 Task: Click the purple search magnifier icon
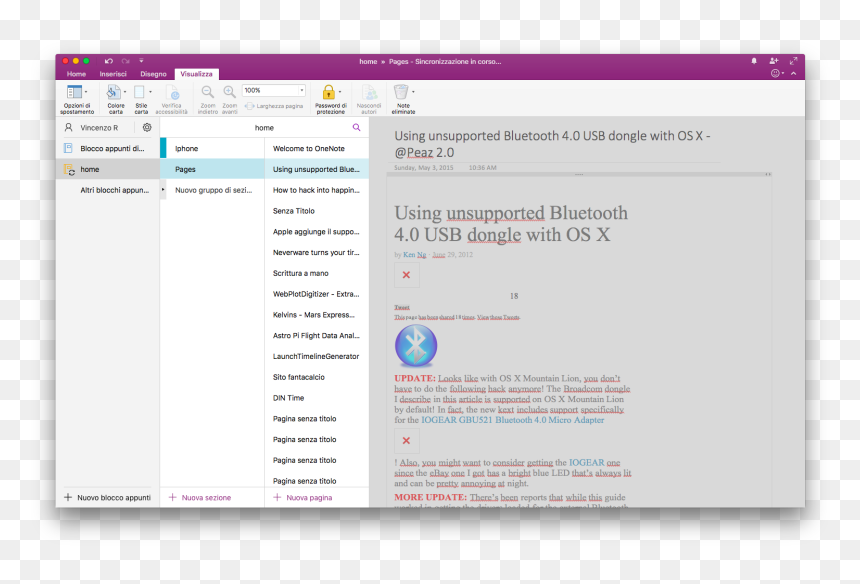pos(357,127)
